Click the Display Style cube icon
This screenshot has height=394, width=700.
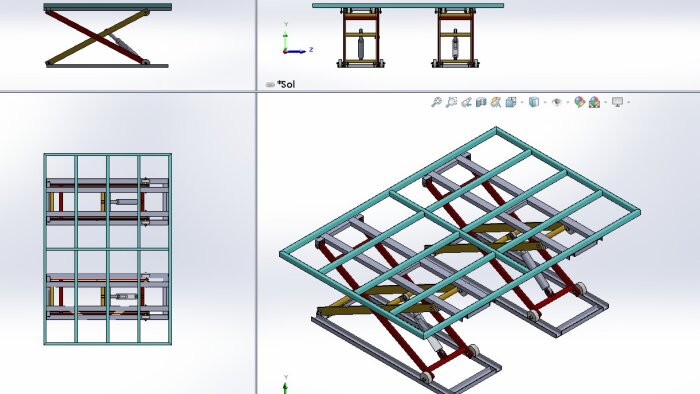point(533,102)
